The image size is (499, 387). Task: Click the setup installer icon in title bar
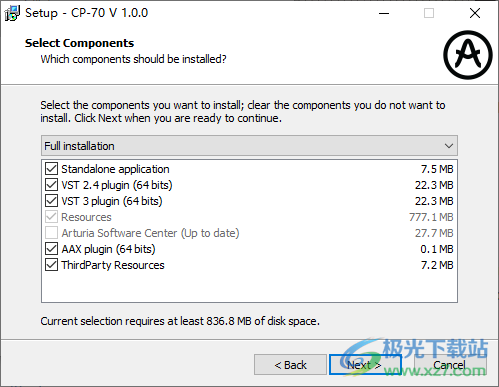pyautogui.click(x=12, y=13)
